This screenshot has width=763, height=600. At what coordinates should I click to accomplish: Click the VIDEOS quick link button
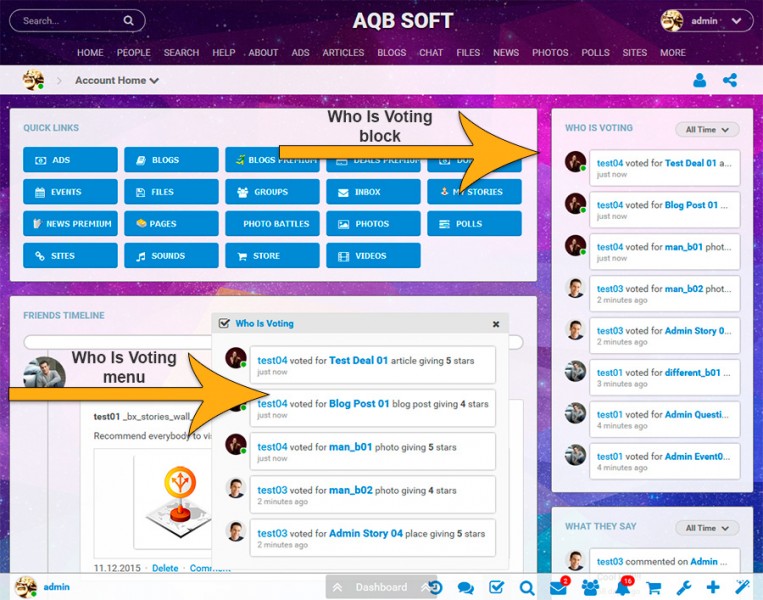(373, 255)
